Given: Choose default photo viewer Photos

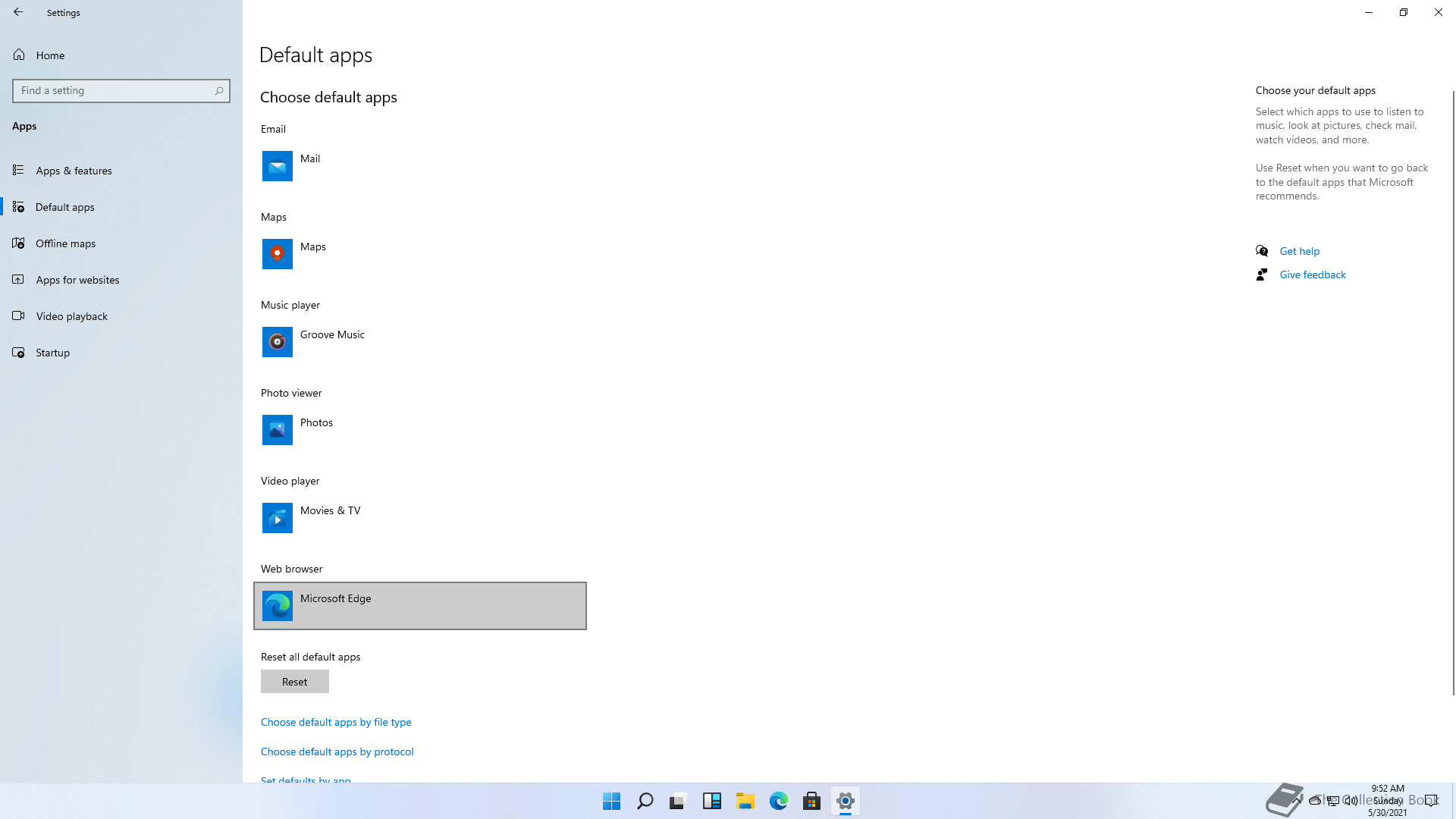Looking at the screenshot, I should pyautogui.click(x=420, y=430).
